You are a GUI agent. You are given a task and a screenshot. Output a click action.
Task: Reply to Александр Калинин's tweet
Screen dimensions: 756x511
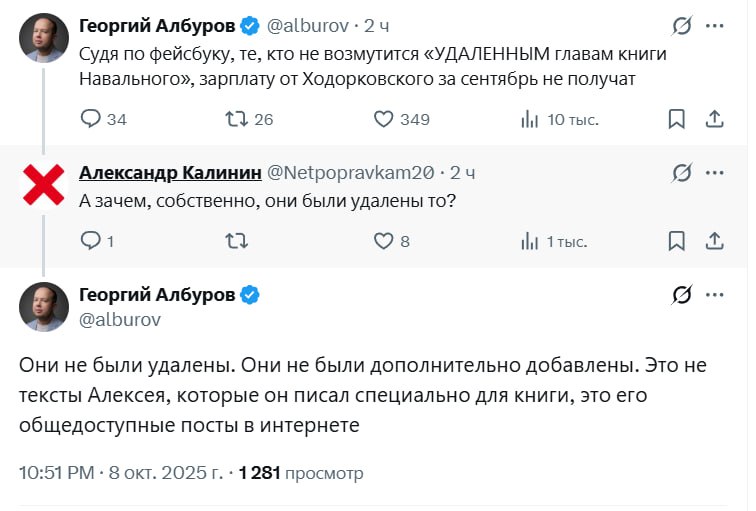91,241
